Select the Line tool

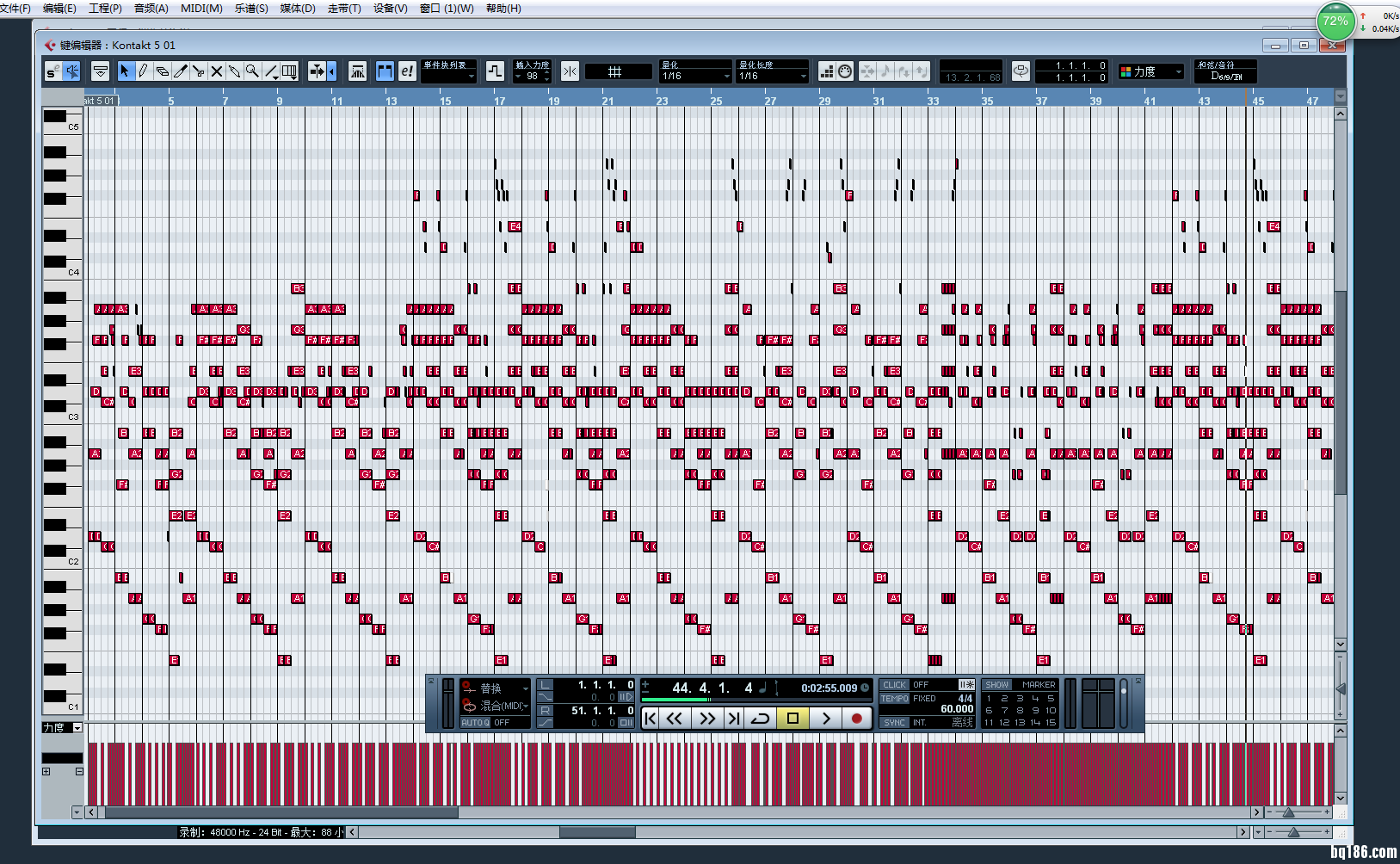(x=271, y=71)
